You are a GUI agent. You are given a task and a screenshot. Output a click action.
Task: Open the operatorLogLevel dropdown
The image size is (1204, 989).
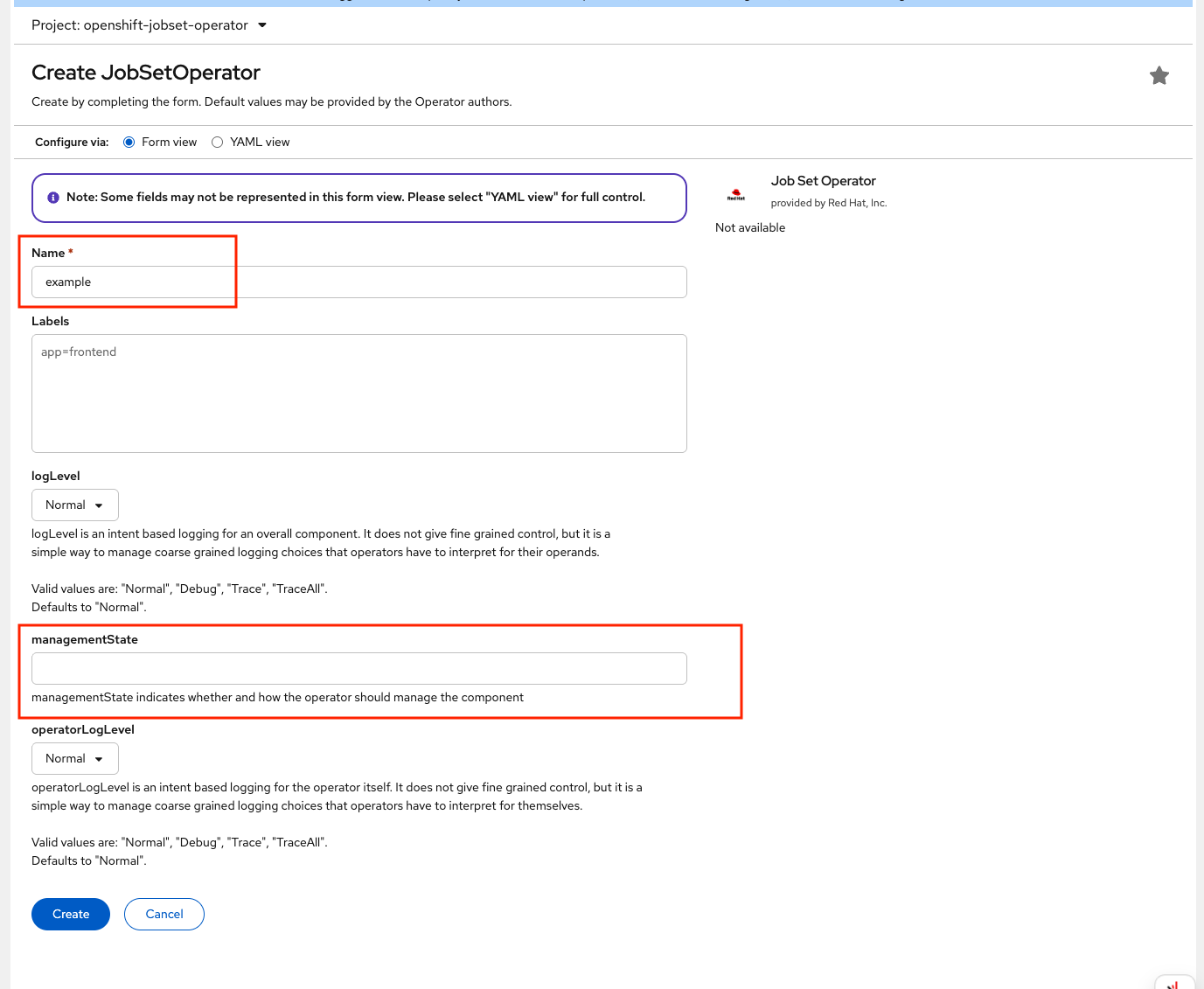click(x=75, y=759)
